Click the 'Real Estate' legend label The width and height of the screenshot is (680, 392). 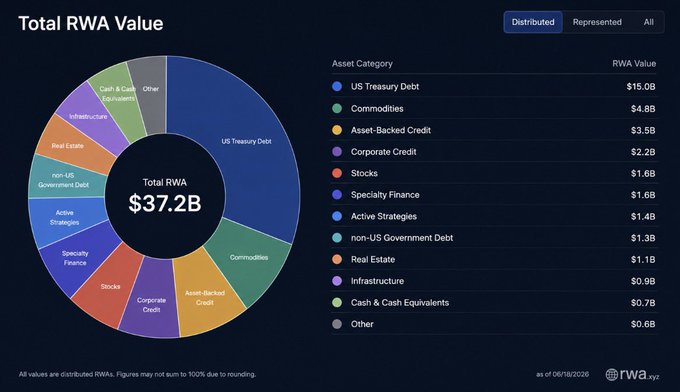[373, 259]
